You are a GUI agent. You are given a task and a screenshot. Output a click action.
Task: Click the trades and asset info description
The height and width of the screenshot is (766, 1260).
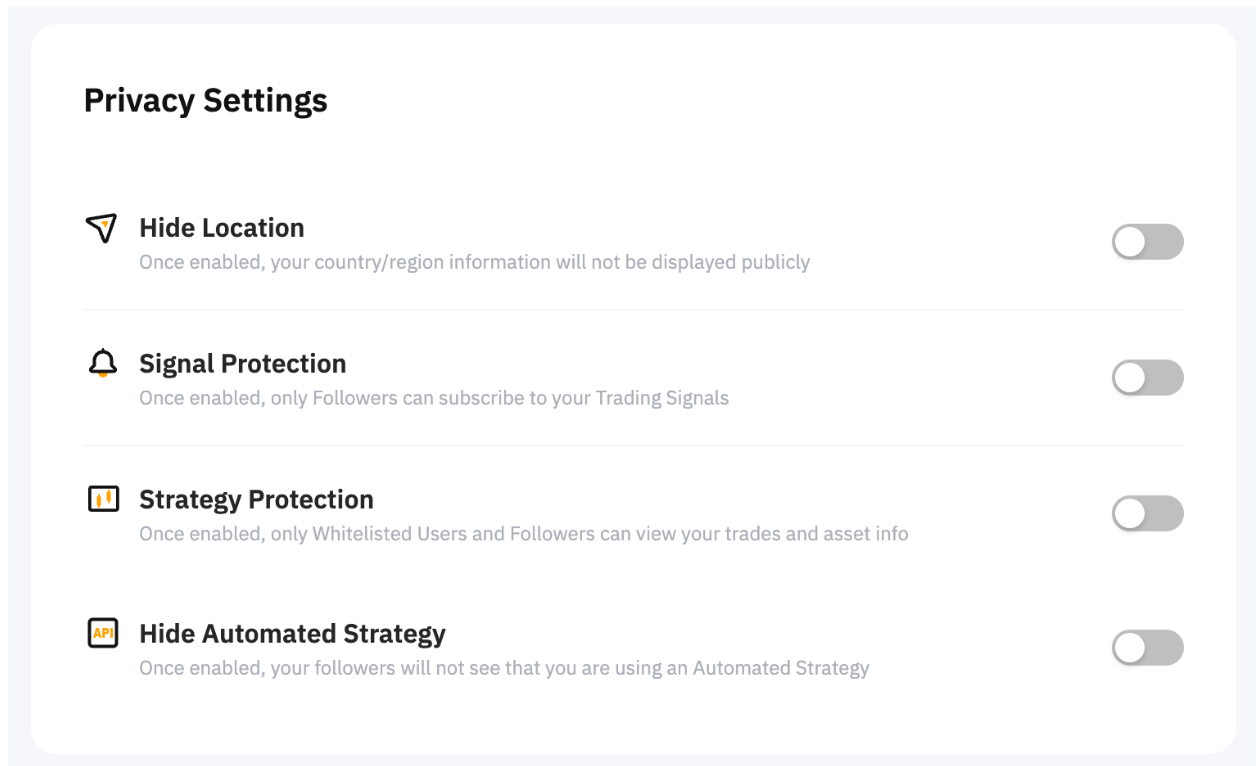click(x=523, y=534)
